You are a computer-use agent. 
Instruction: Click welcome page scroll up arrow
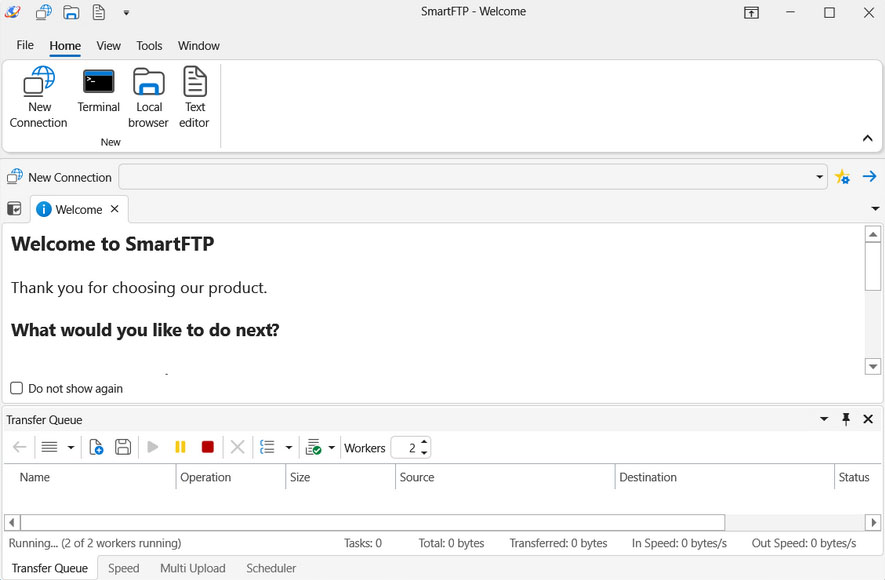[873, 234]
